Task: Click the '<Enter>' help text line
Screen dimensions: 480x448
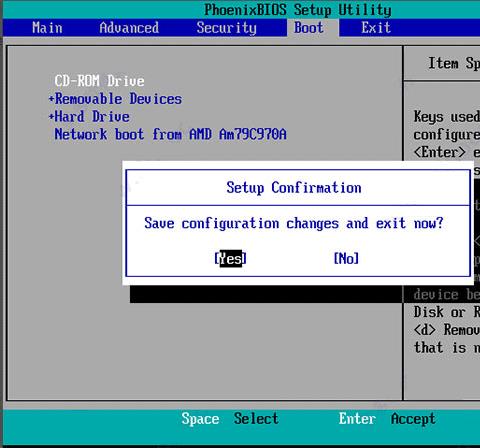Action: (447, 152)
